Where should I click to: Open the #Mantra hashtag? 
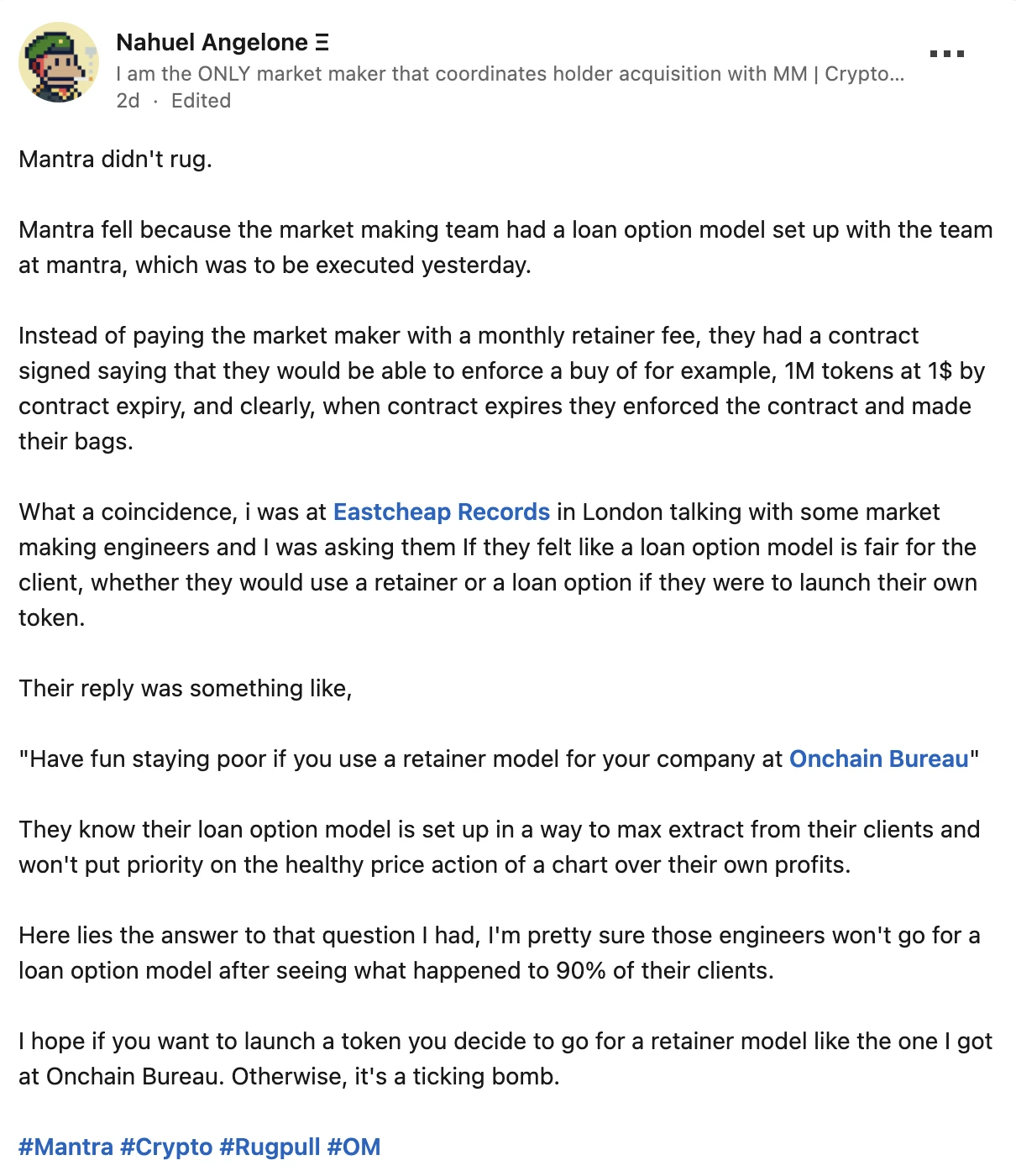tap(65, 1147)
